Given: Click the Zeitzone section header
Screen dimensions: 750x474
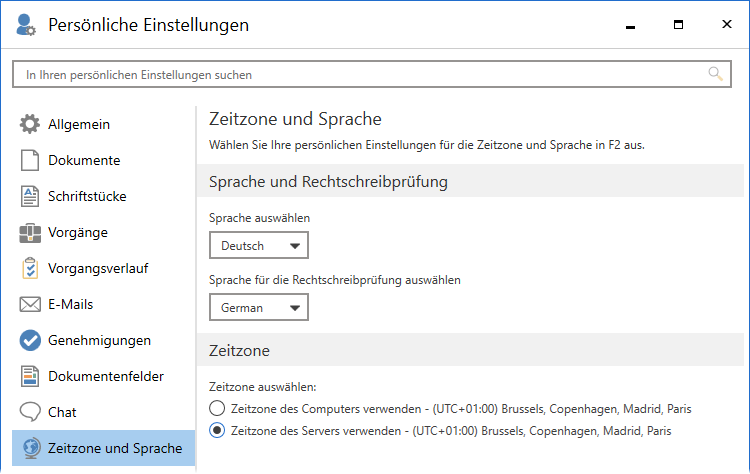Looking at the screenshot, I should tap(239, 351).
